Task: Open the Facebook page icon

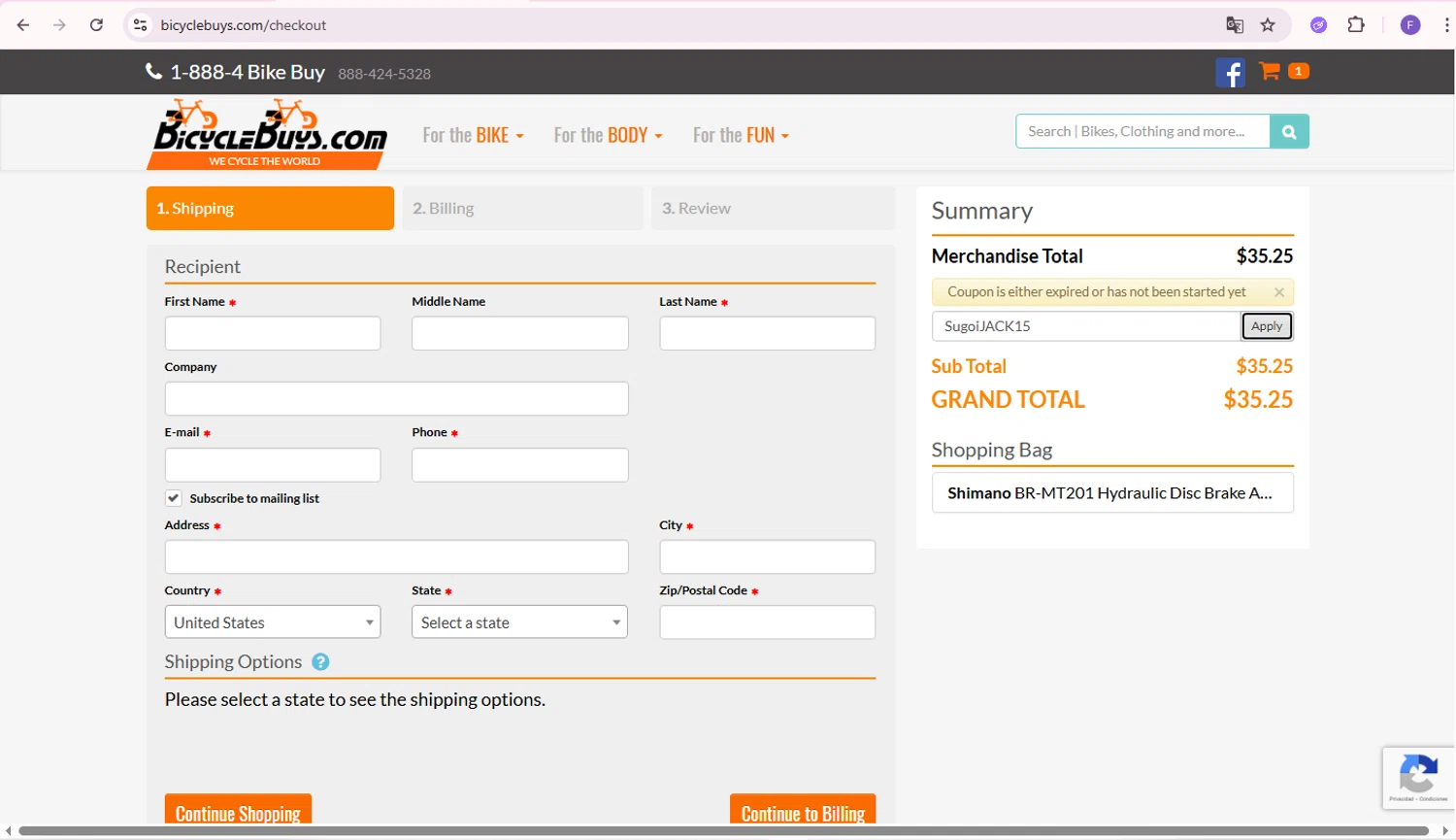Action: click(x=1230, y=73)
